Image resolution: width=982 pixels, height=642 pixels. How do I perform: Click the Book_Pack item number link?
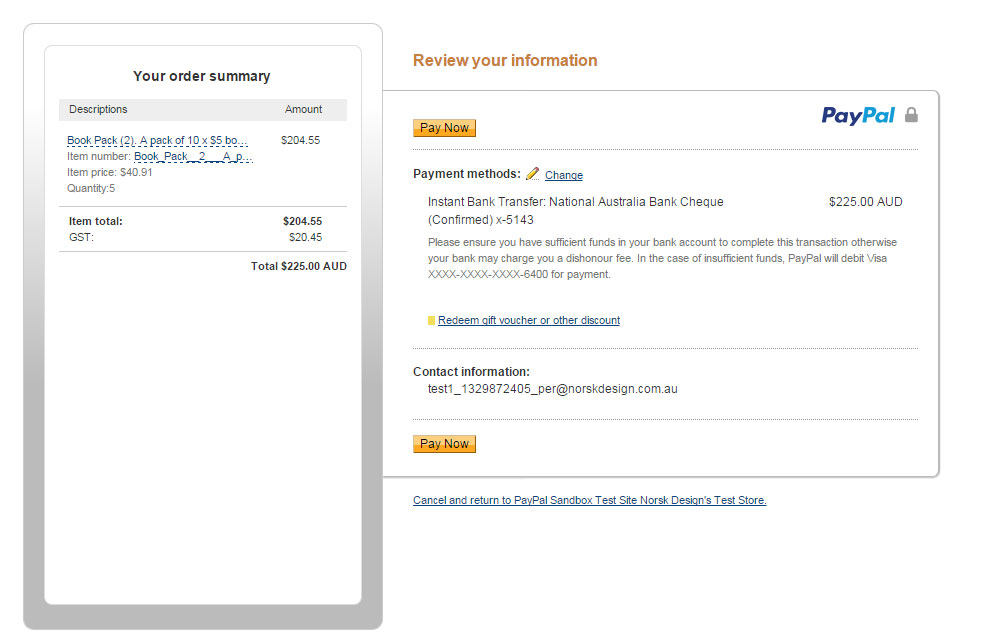(193, 157)
